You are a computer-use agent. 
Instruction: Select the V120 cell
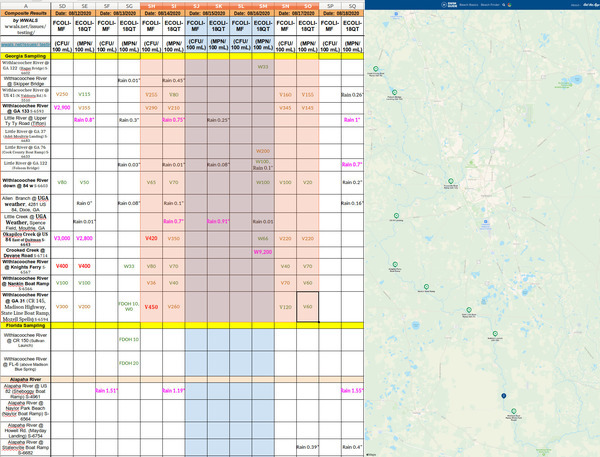tap(285, 307)
